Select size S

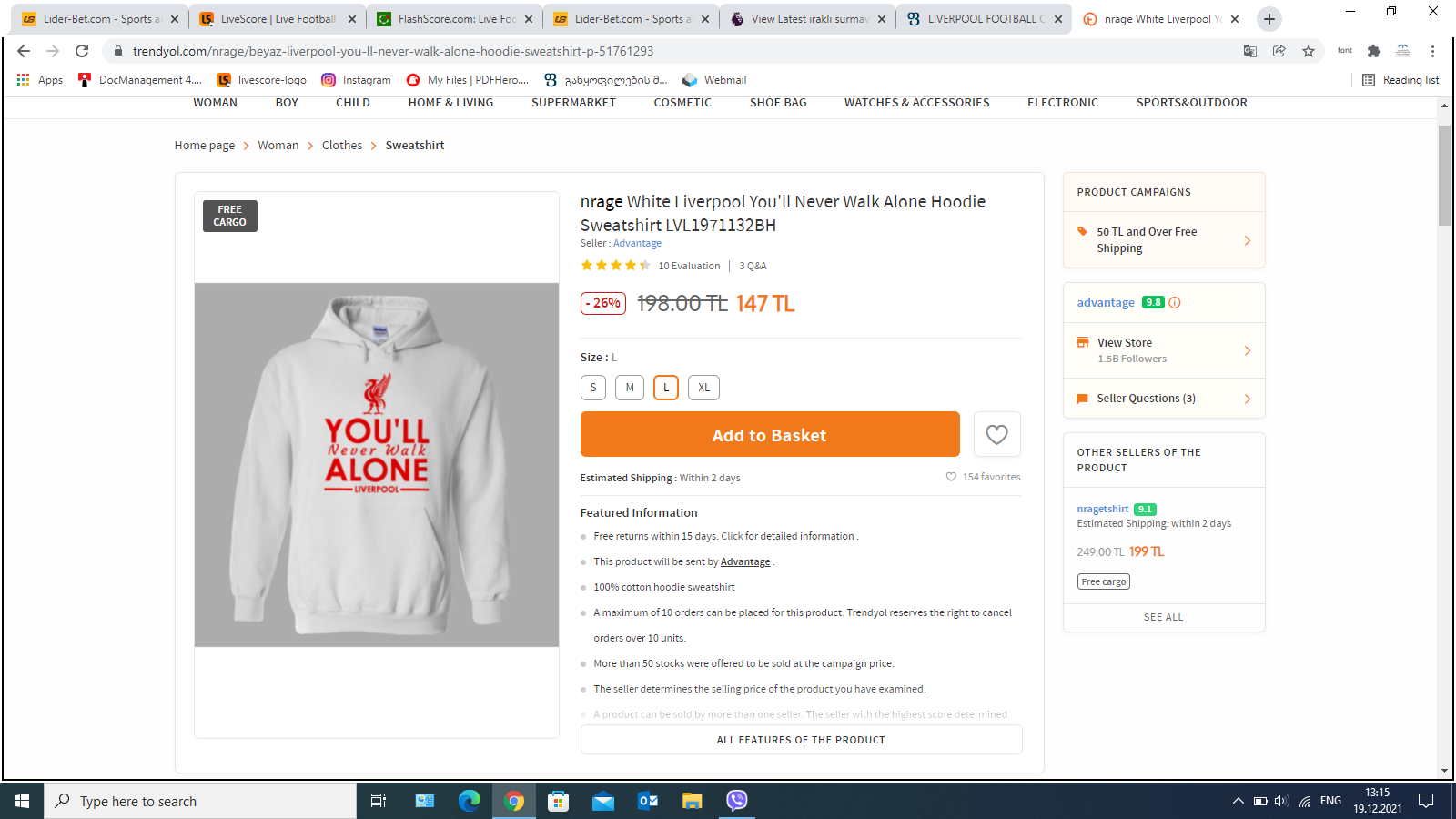[593, 388]
